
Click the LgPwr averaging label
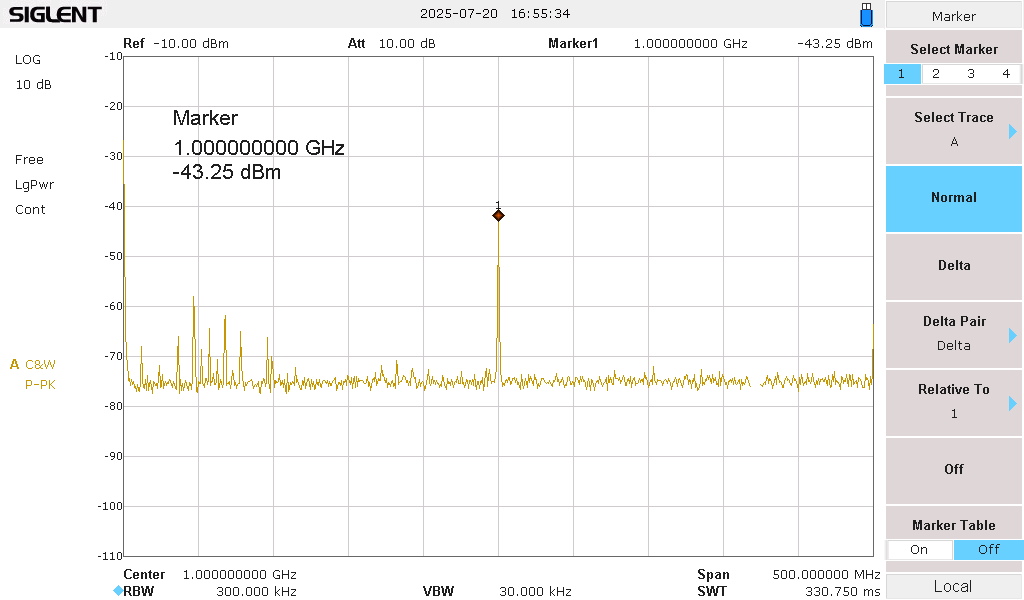(x=35, y=185)
